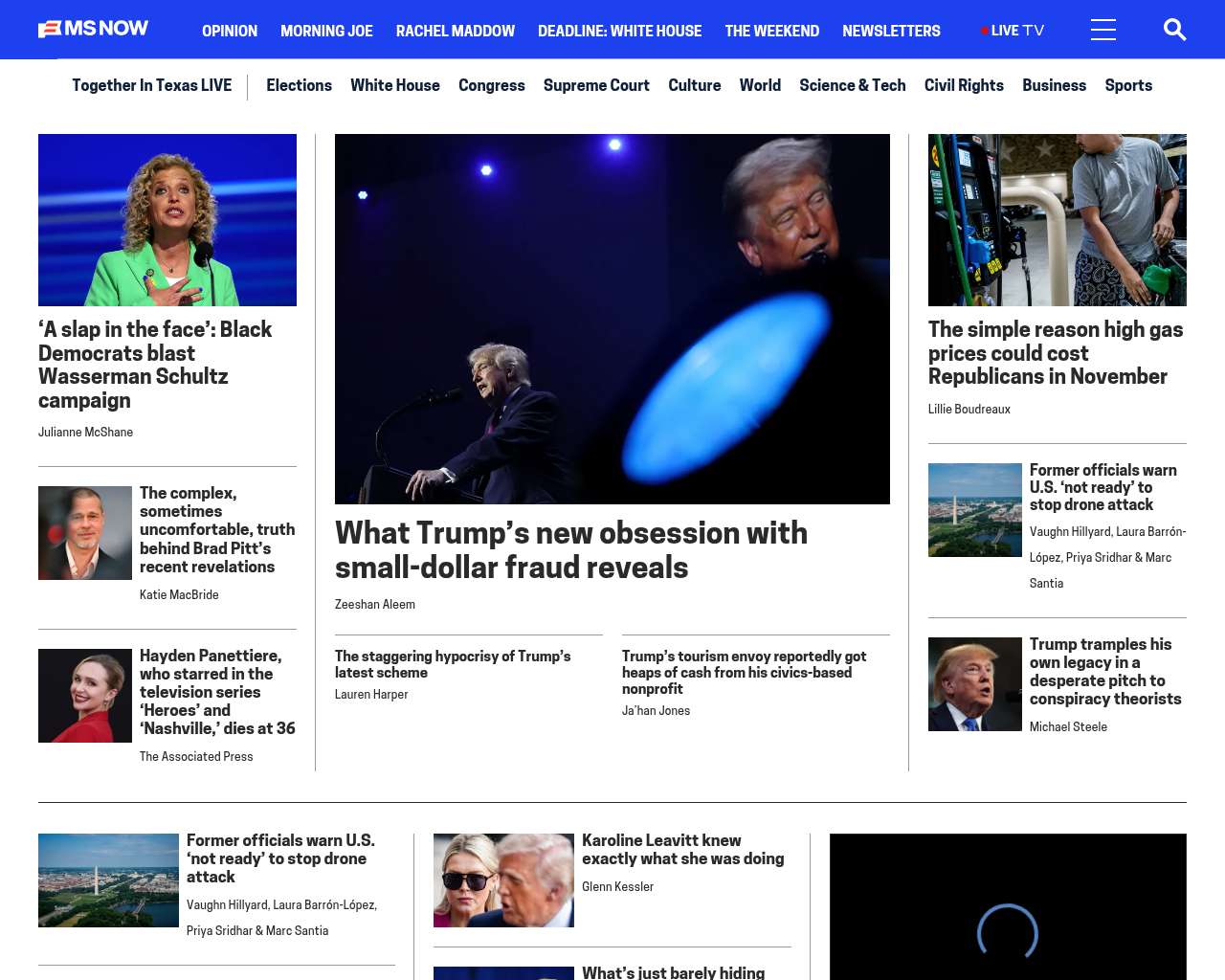Open the Civil Rights topic

964,85
